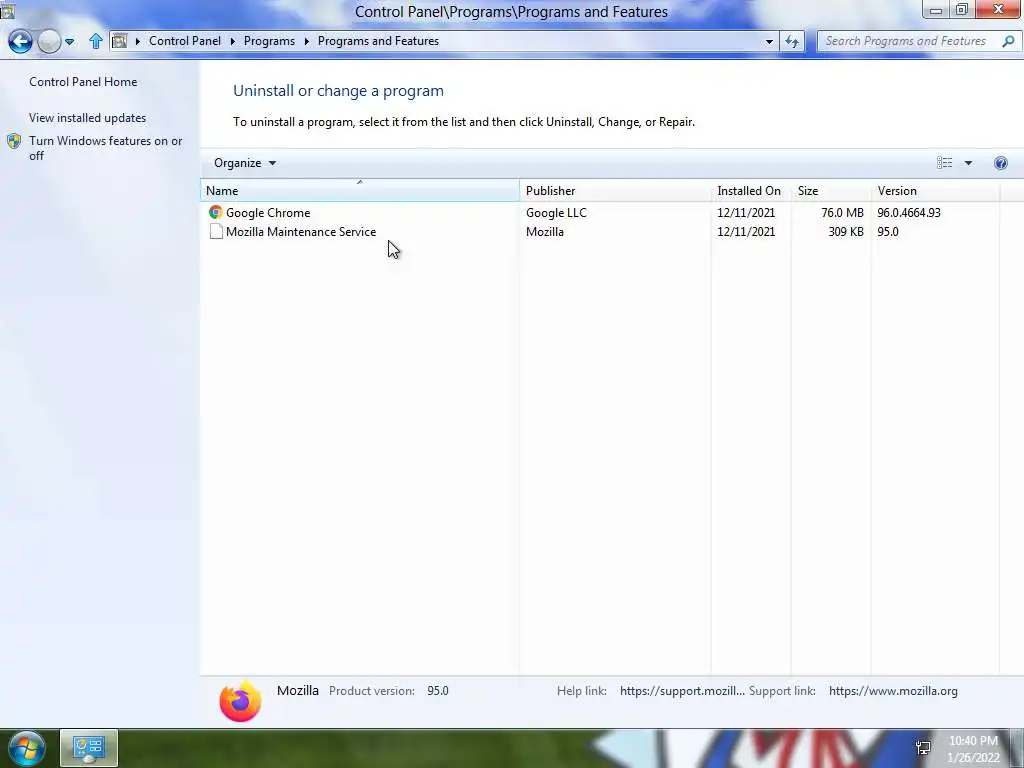The height and width of the screenshot is (768, 1024).
Task: Sort by the Installed On column header
Action: tap(750, 191)
